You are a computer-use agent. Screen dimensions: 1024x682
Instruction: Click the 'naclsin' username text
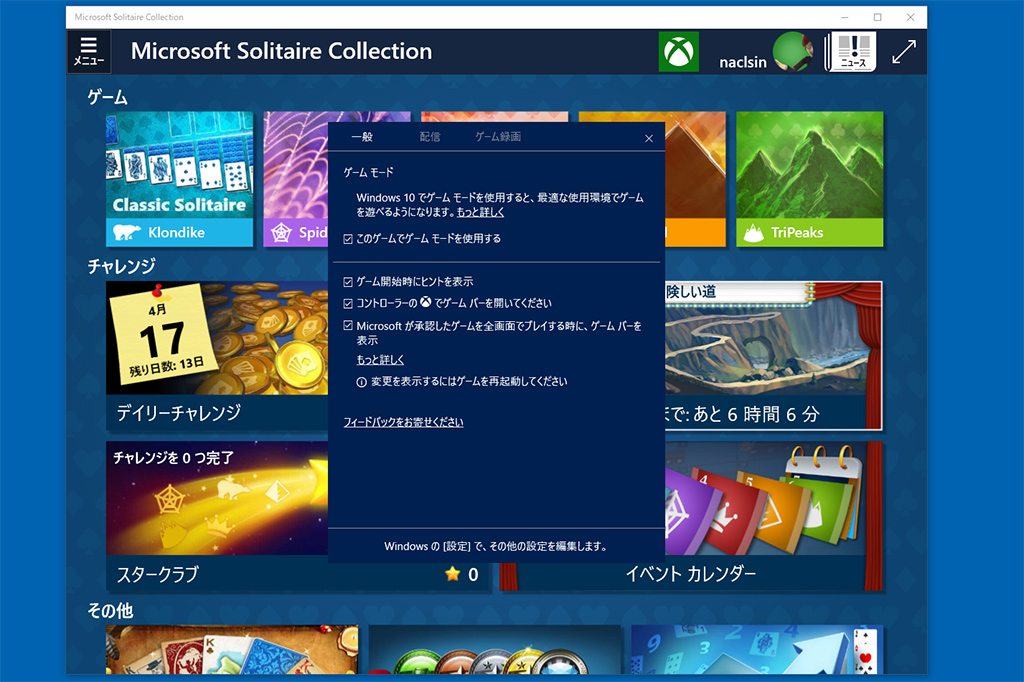743,62
